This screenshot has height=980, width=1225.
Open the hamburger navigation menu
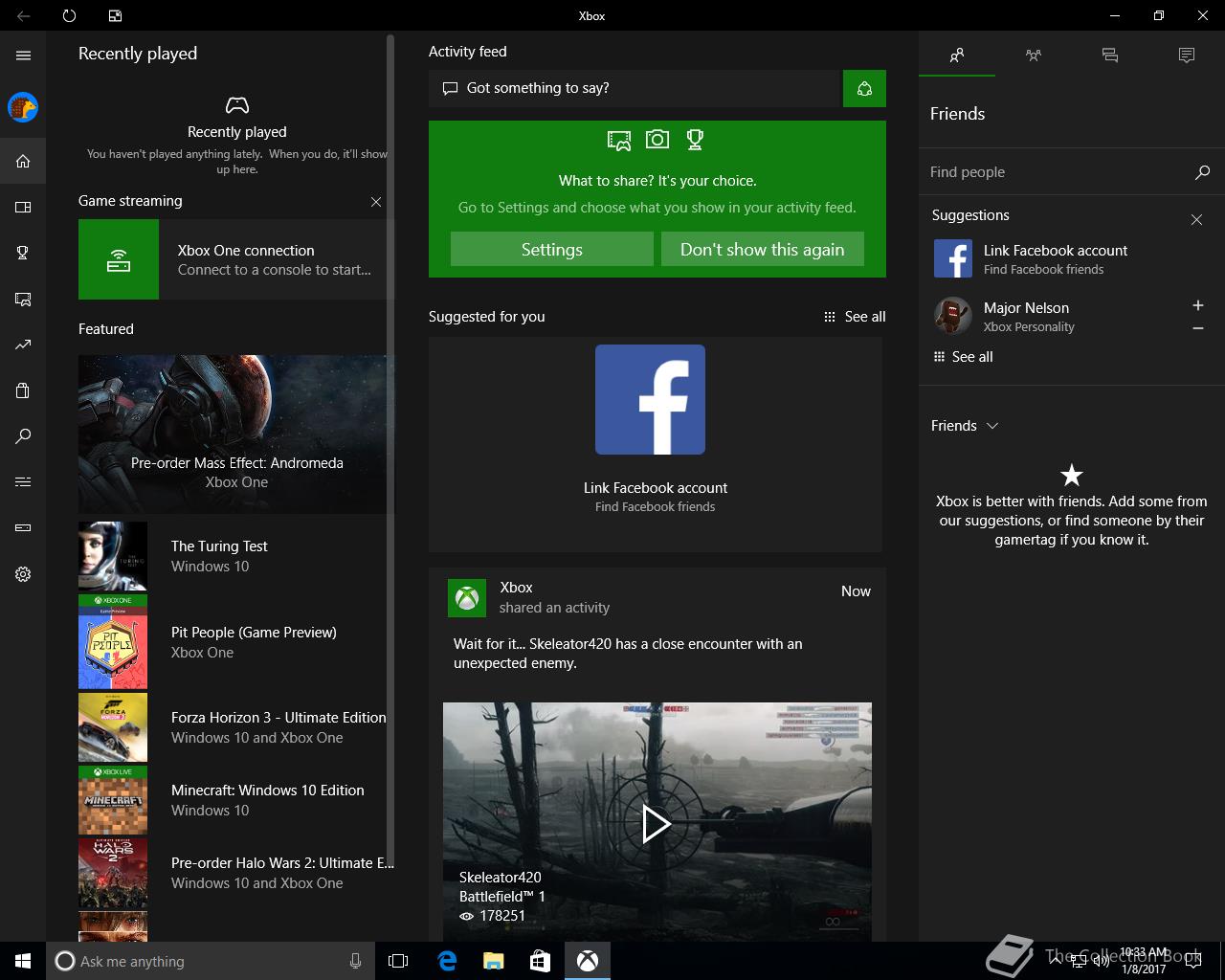coord(23,56)
